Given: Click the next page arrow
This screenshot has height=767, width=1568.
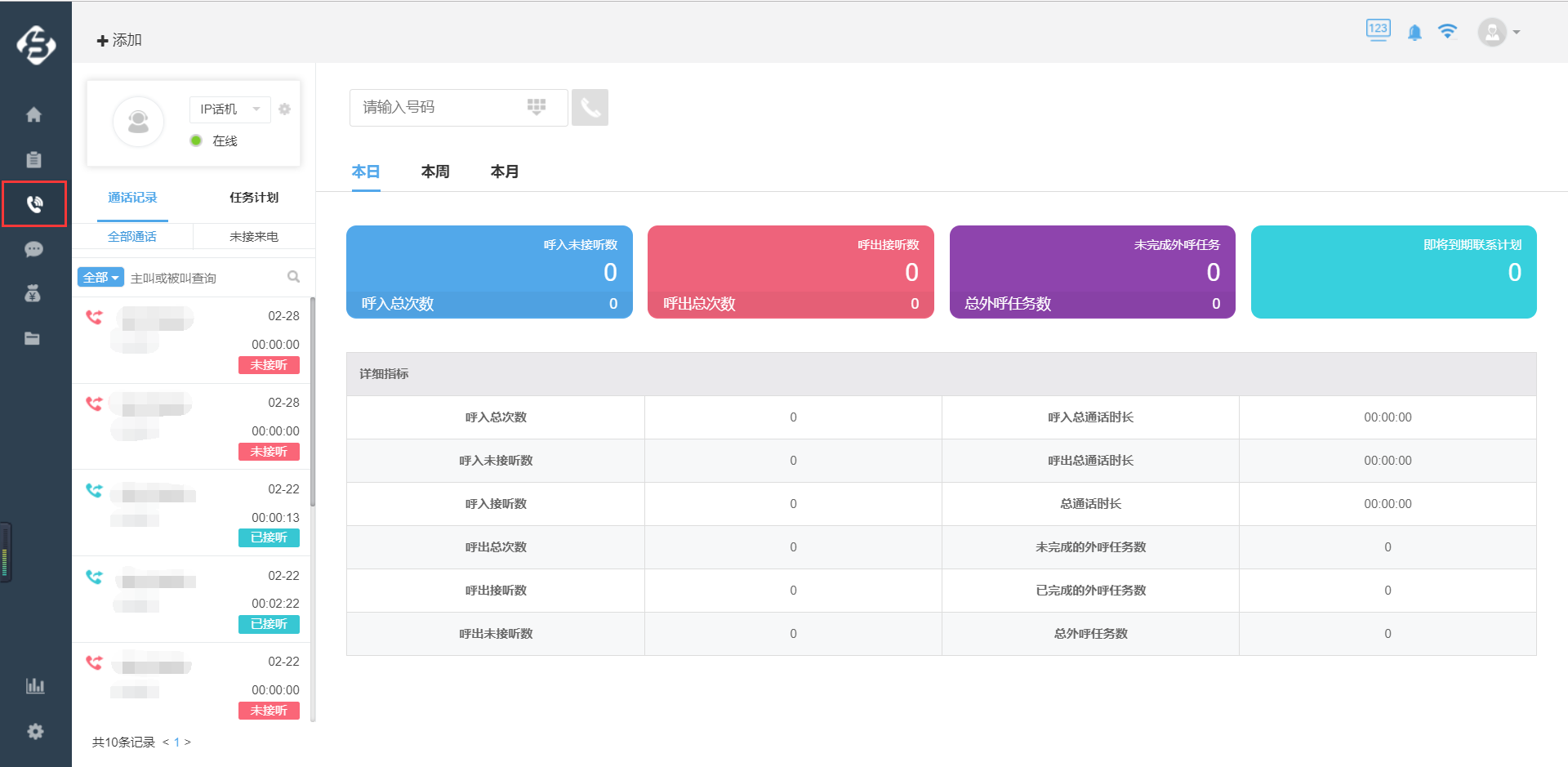Looking at the screenshot, I should pyautogui.click(x=188, y=742).
